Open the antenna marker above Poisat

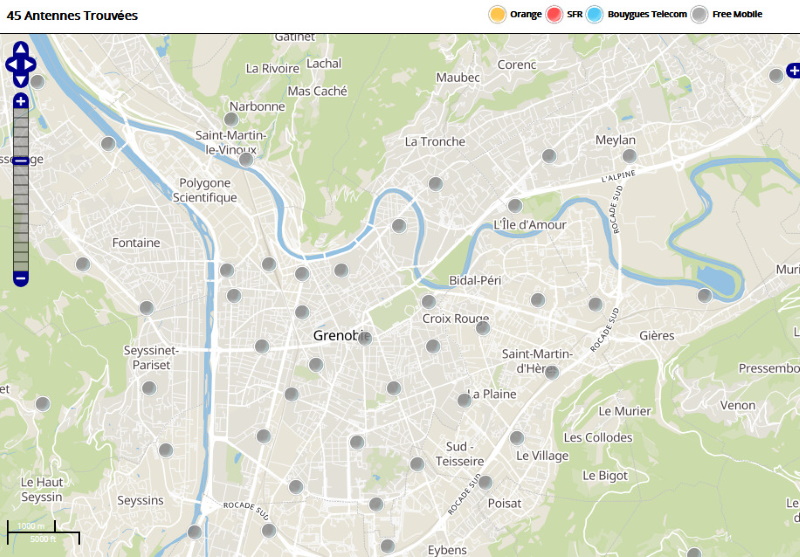pyautogui.click(x=485, y=482)
